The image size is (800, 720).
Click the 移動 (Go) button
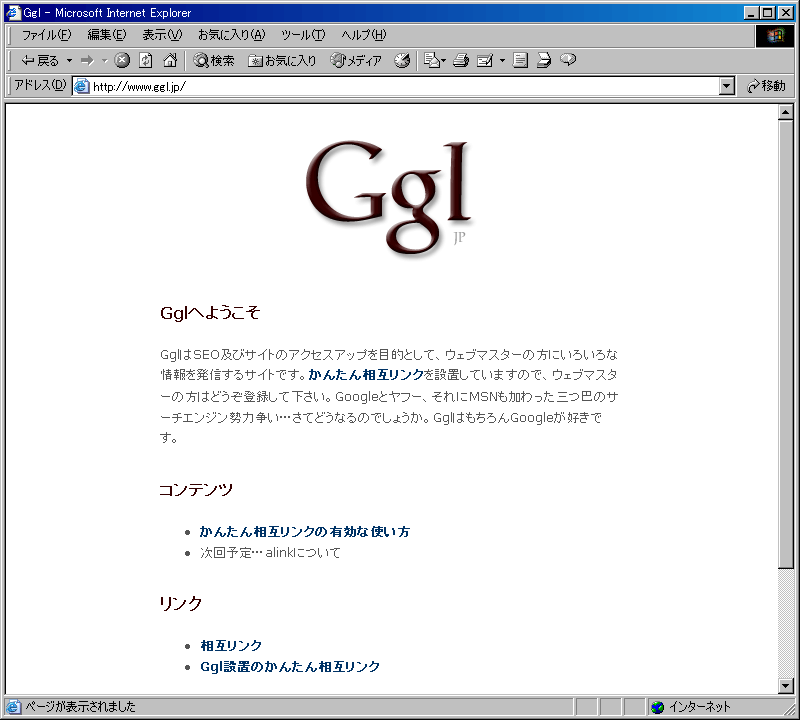[766, 86]
